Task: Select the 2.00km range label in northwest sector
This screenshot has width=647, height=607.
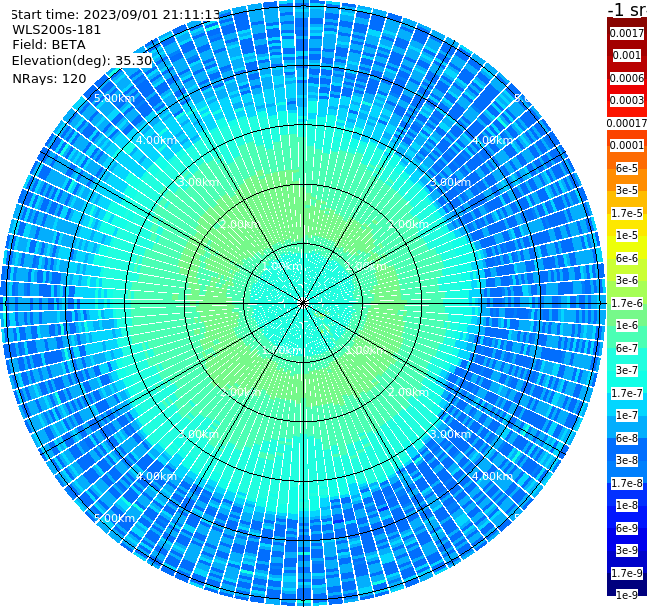Action: point(240,224)
